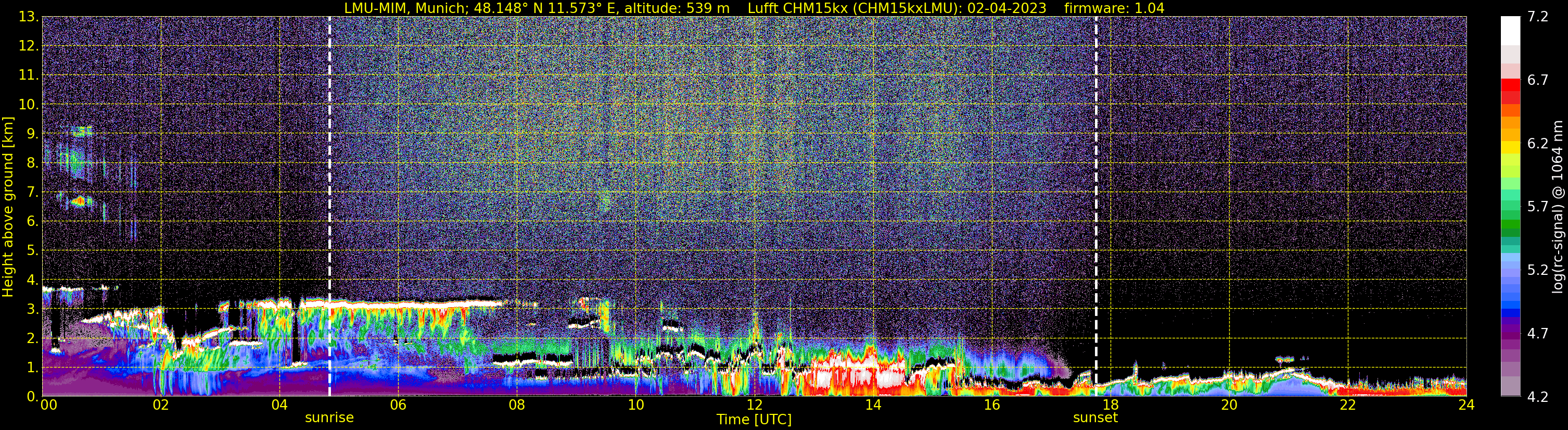Click the colorbar value 6.2
The width and height of the screenshot is (1568, 430).
tap(1538, 143)
